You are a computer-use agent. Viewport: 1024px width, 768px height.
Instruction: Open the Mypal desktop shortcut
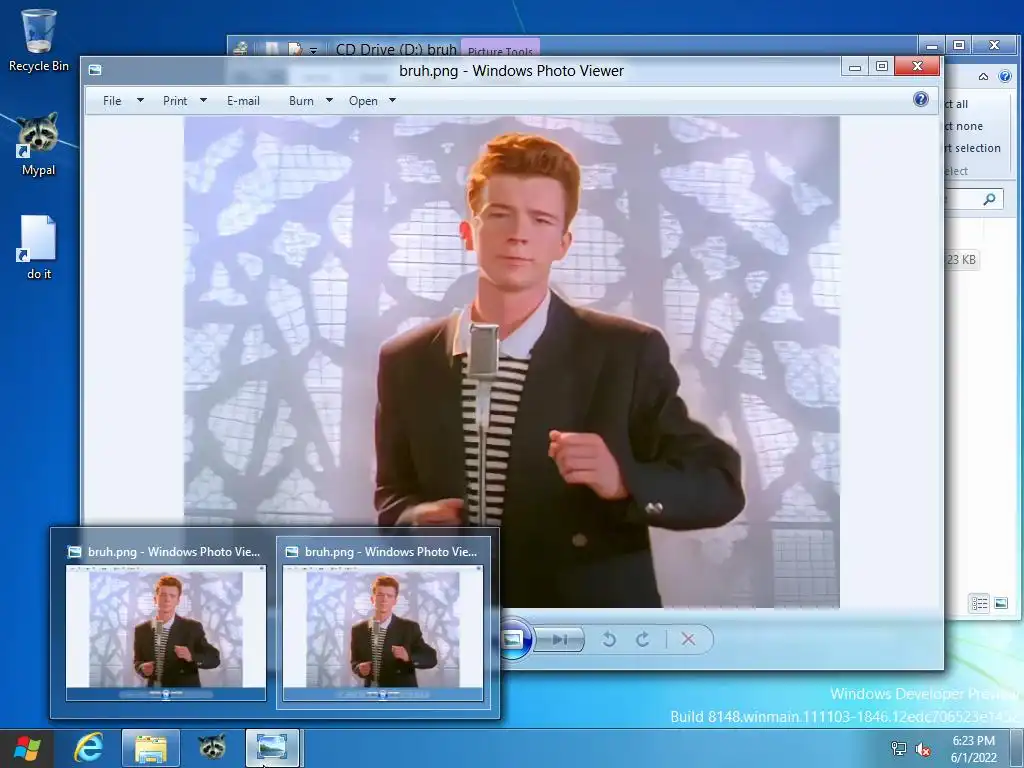tap(39, 144)
